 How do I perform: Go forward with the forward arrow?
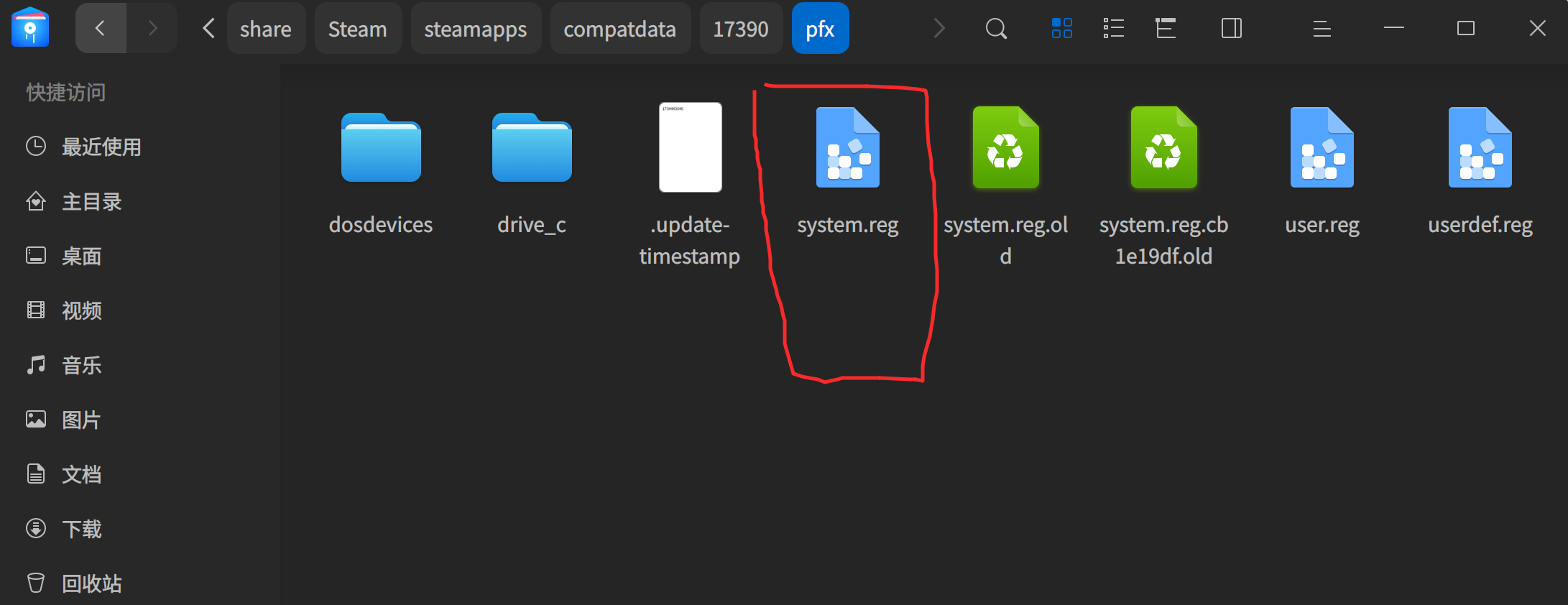(152, 28)
